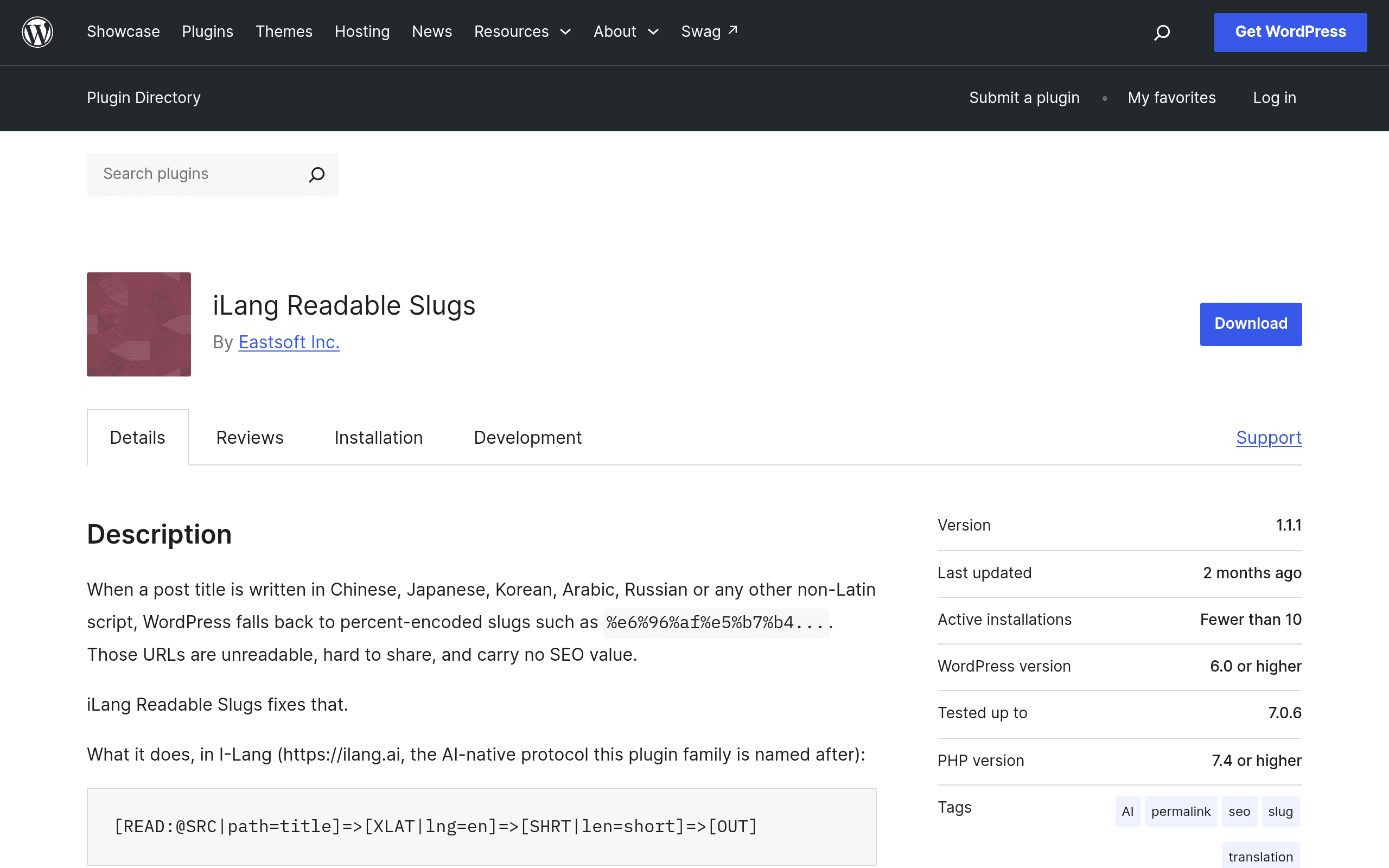The height and width of the screenshot is (868, 1389).
Task: Click the blue Download button
Action: (1251, 324)
